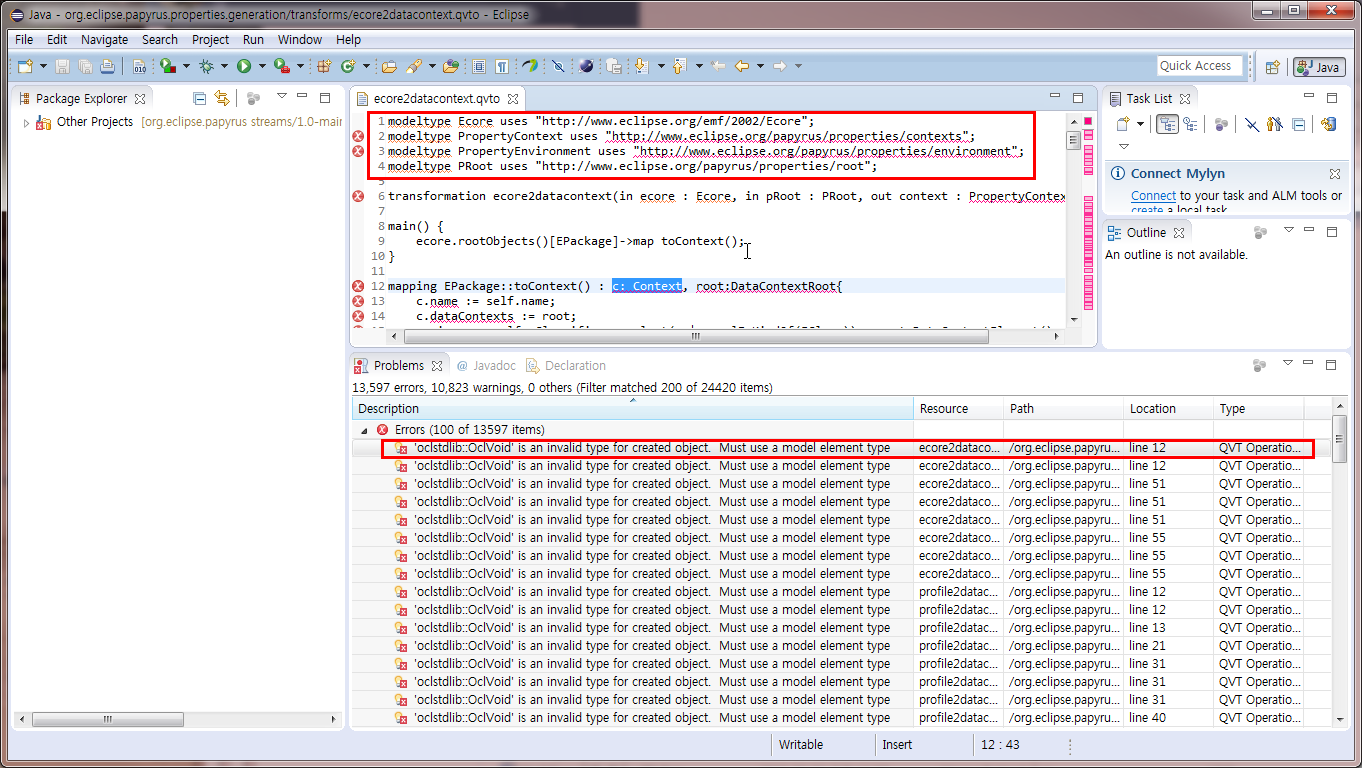The width and height of the screenshot is (1362, 768).
Task: Launch with the green Run button
Action: click(x=244, y=66)
